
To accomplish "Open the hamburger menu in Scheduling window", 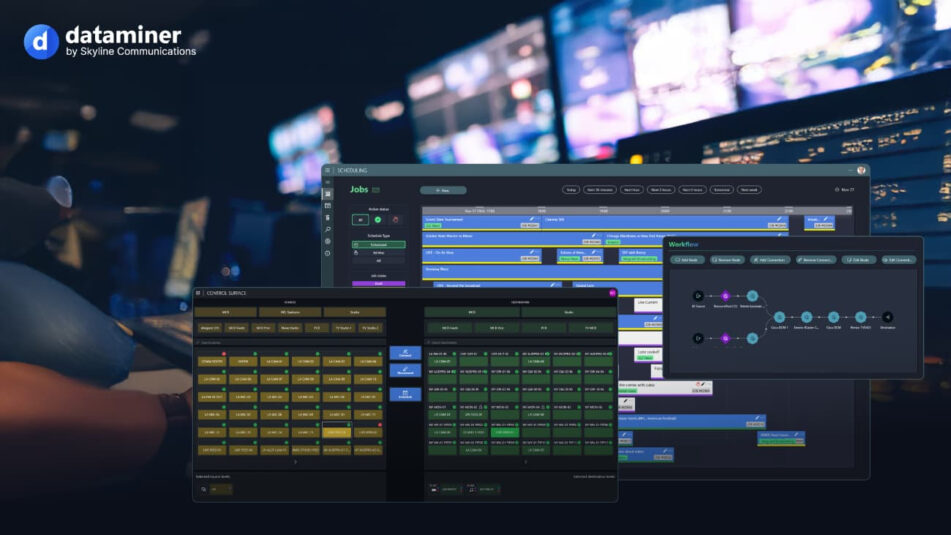I will pos(327,170).
